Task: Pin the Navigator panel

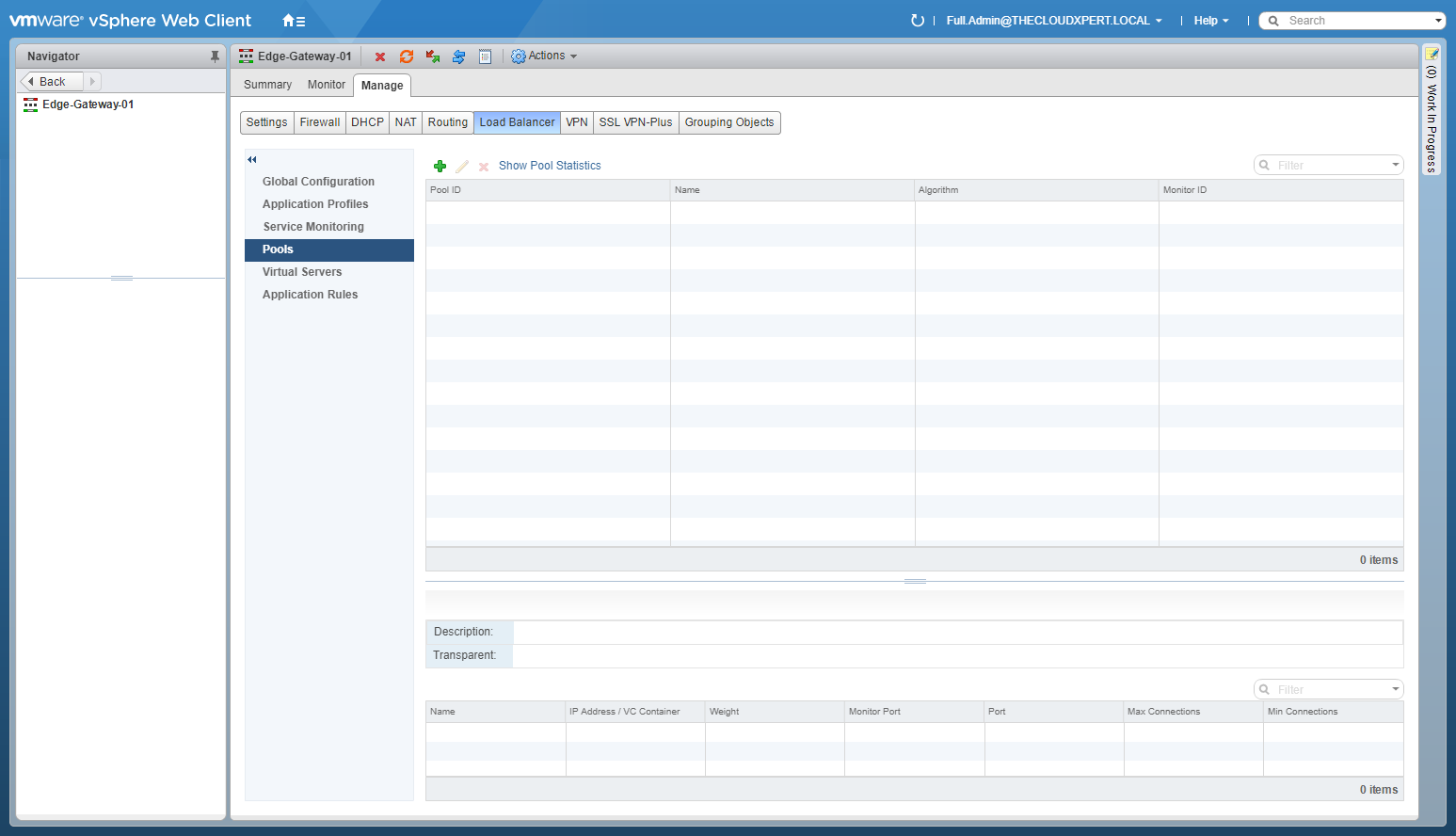Action: coord(215,56)
